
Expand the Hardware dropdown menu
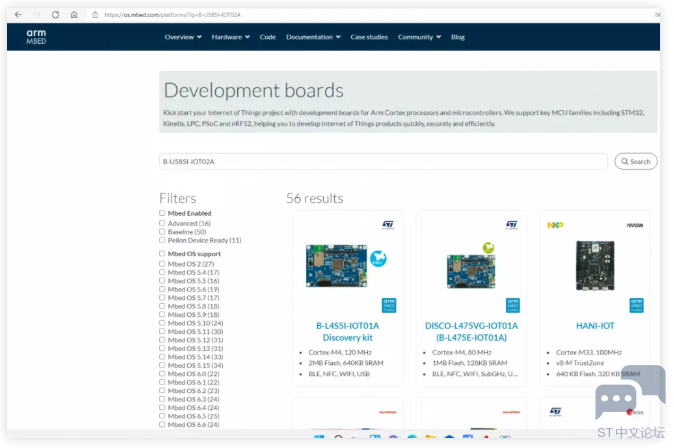pyautogui.click(x=230, y=37)
